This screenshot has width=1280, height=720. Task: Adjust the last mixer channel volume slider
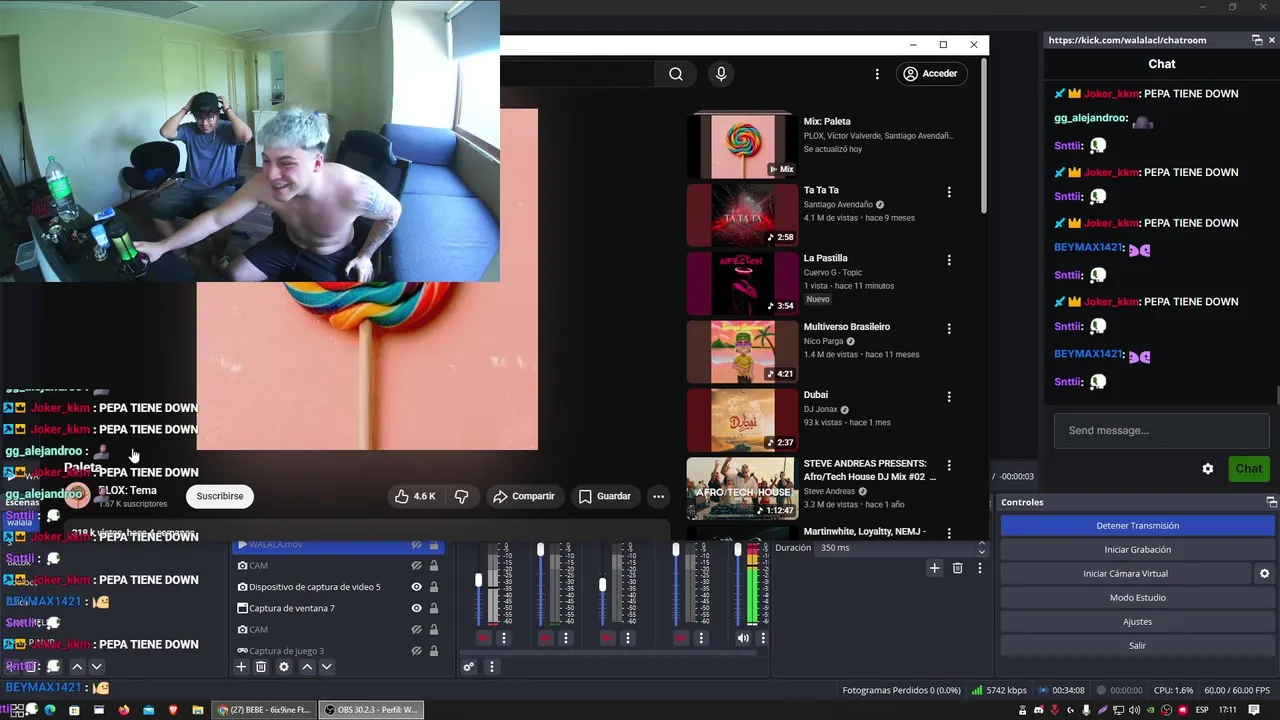tap(738, 551)
